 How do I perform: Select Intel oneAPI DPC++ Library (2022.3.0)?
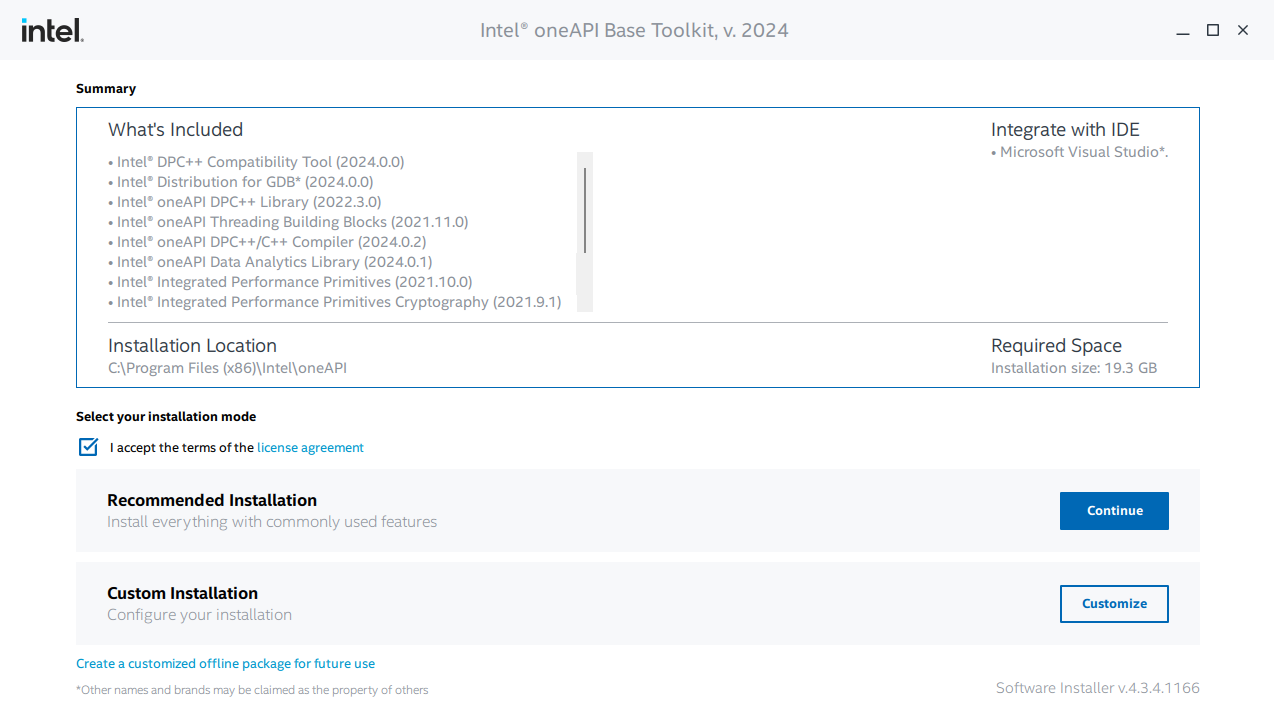(245, 202)
